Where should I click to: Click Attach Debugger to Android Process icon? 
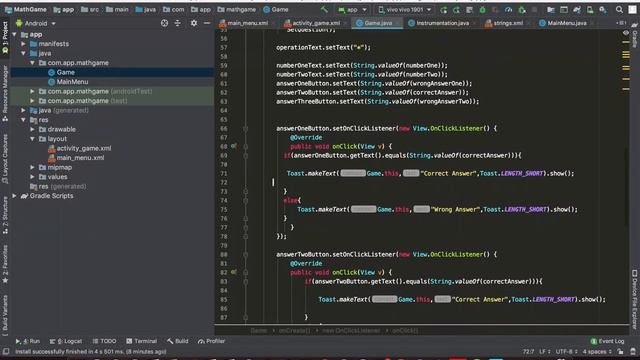pyautogui.click(x=522, y=9)
